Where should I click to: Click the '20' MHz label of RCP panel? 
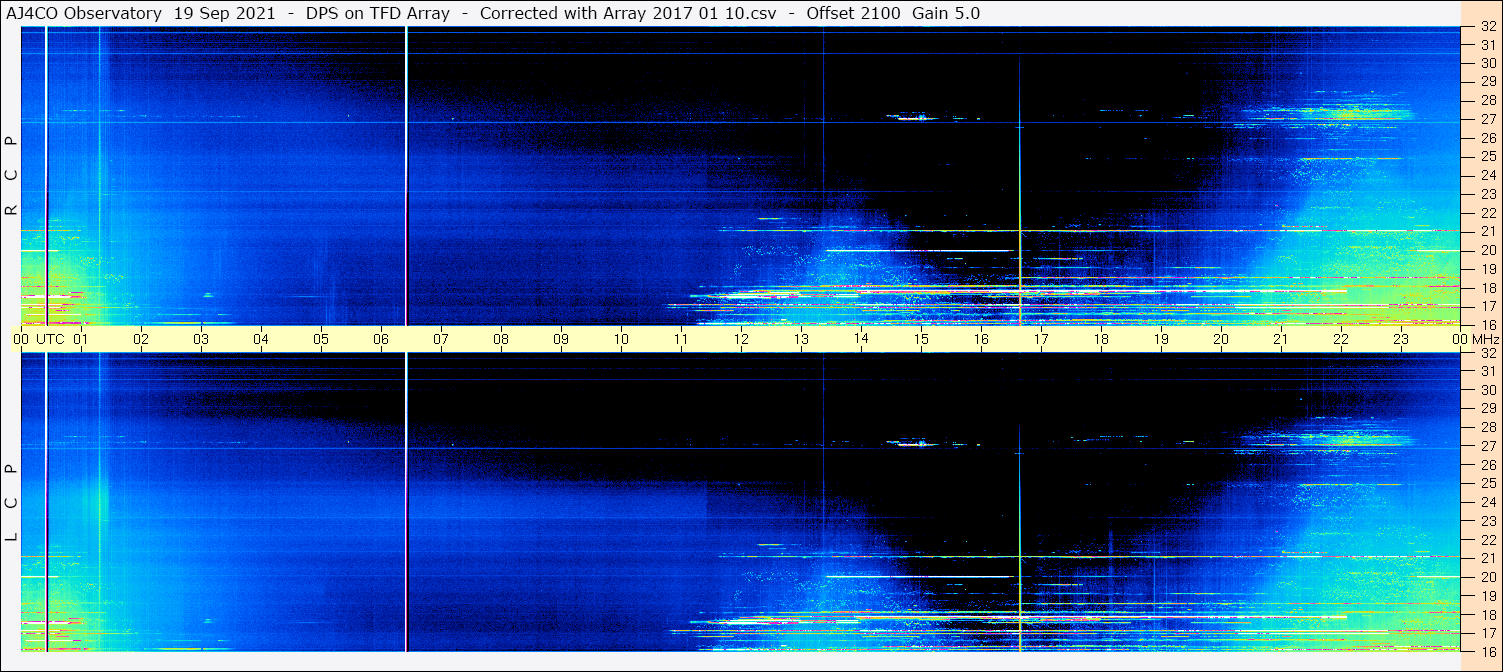pyautogui.click(x=1488, y=250)
